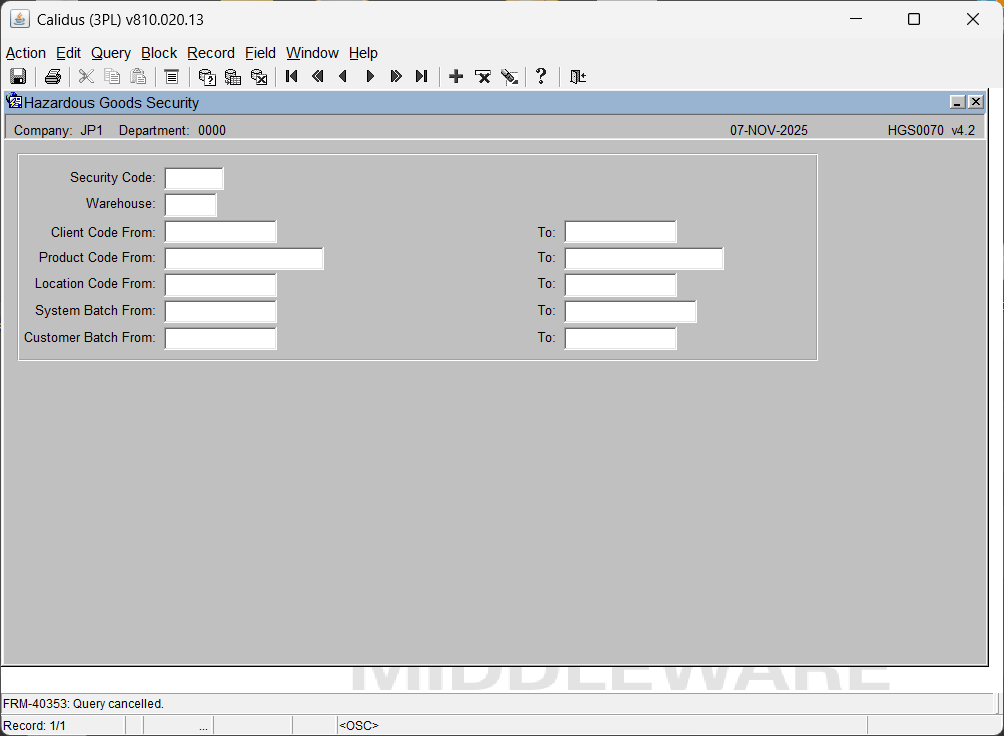Click the Save icon in toolbar
This screenshot has width=1004, height=736.
[18, 77]
